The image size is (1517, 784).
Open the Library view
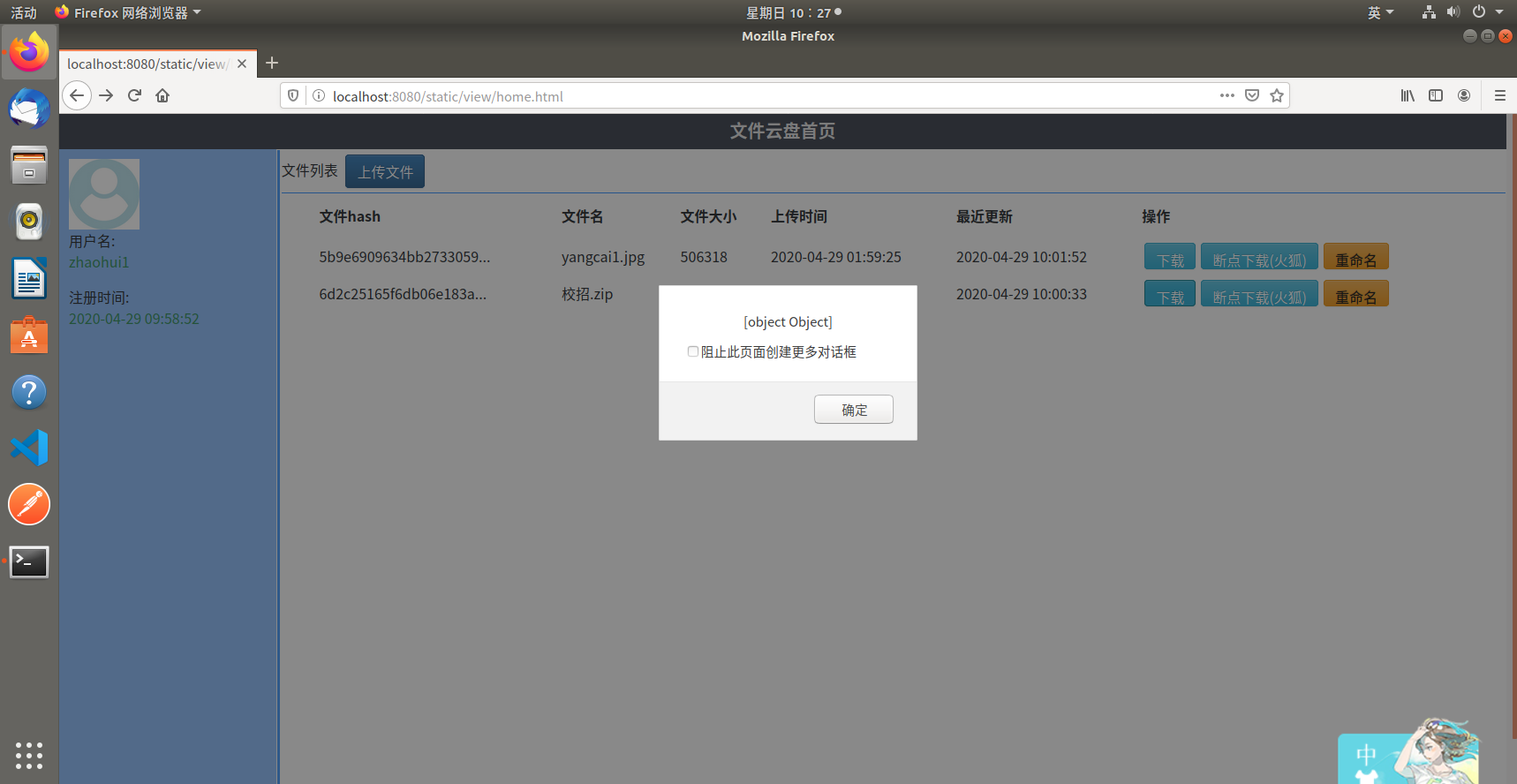(1408, 95)
